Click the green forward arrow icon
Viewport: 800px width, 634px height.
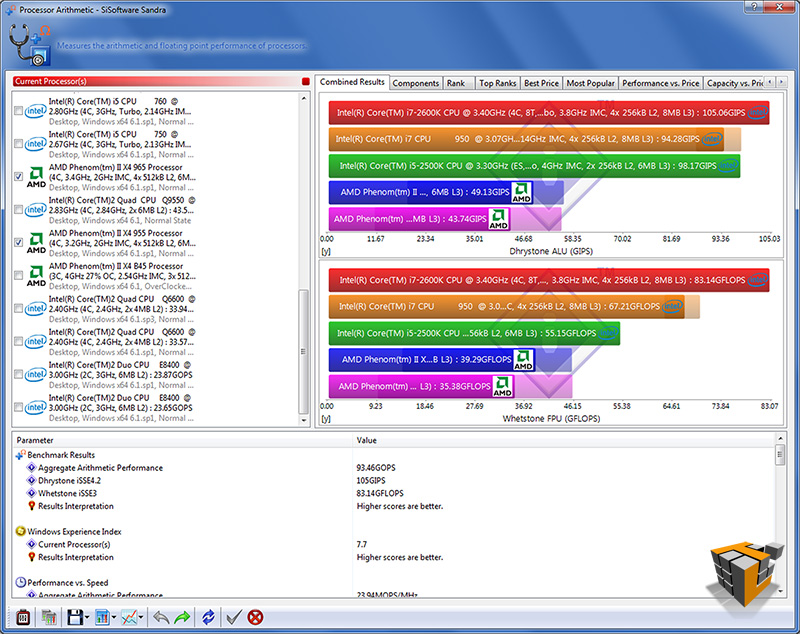[182, 617]
